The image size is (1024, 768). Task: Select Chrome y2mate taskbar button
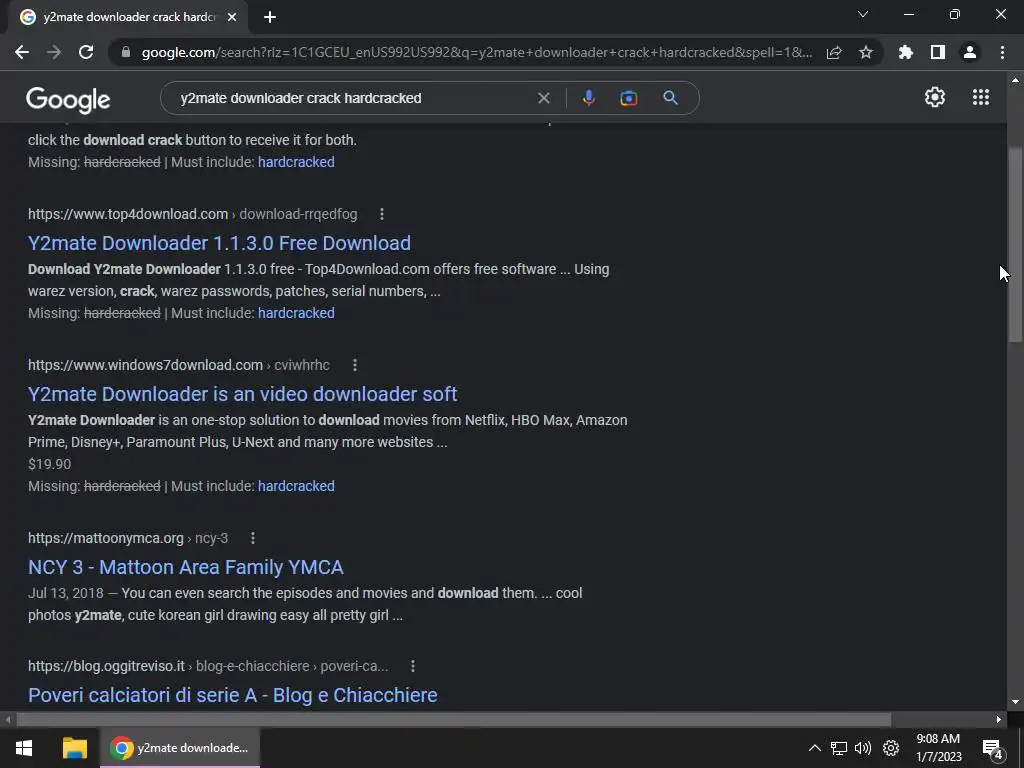tap(180, 748)
